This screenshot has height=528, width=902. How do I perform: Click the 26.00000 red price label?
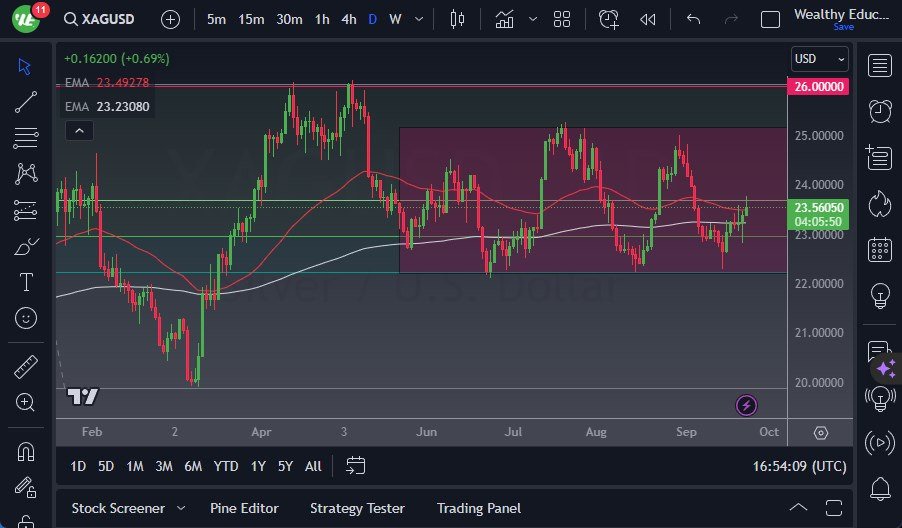818,87
